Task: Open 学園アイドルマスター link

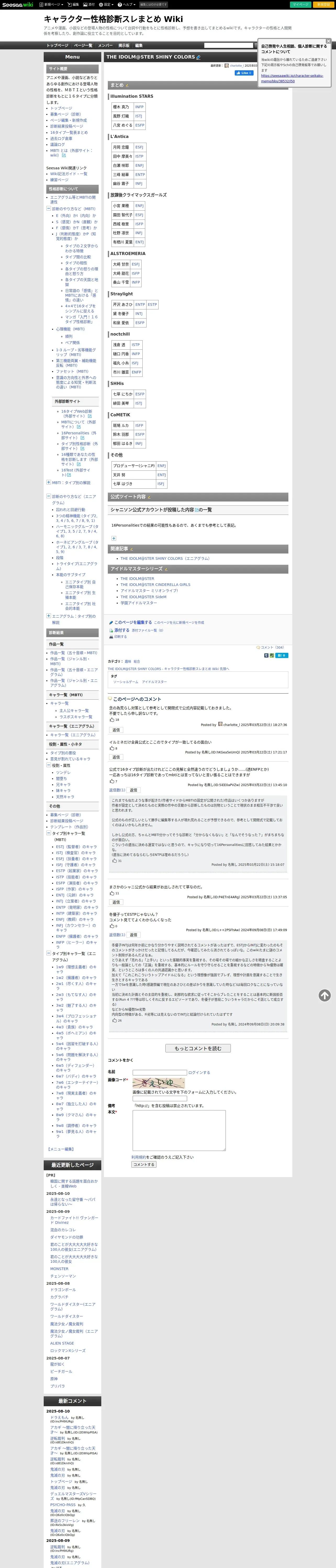Action: point(138,603)
